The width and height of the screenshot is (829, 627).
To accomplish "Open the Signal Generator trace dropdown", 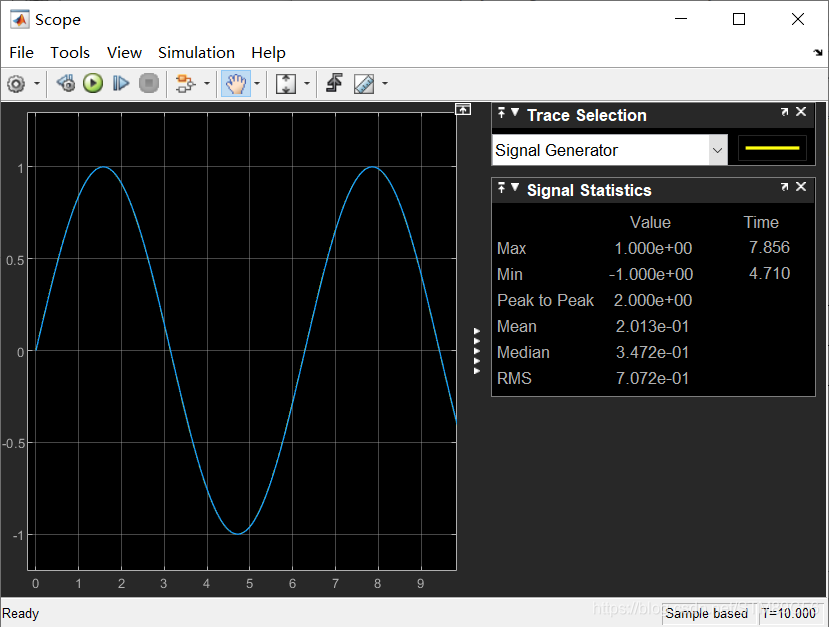I will pyautogui.click(x=718, y=147).
